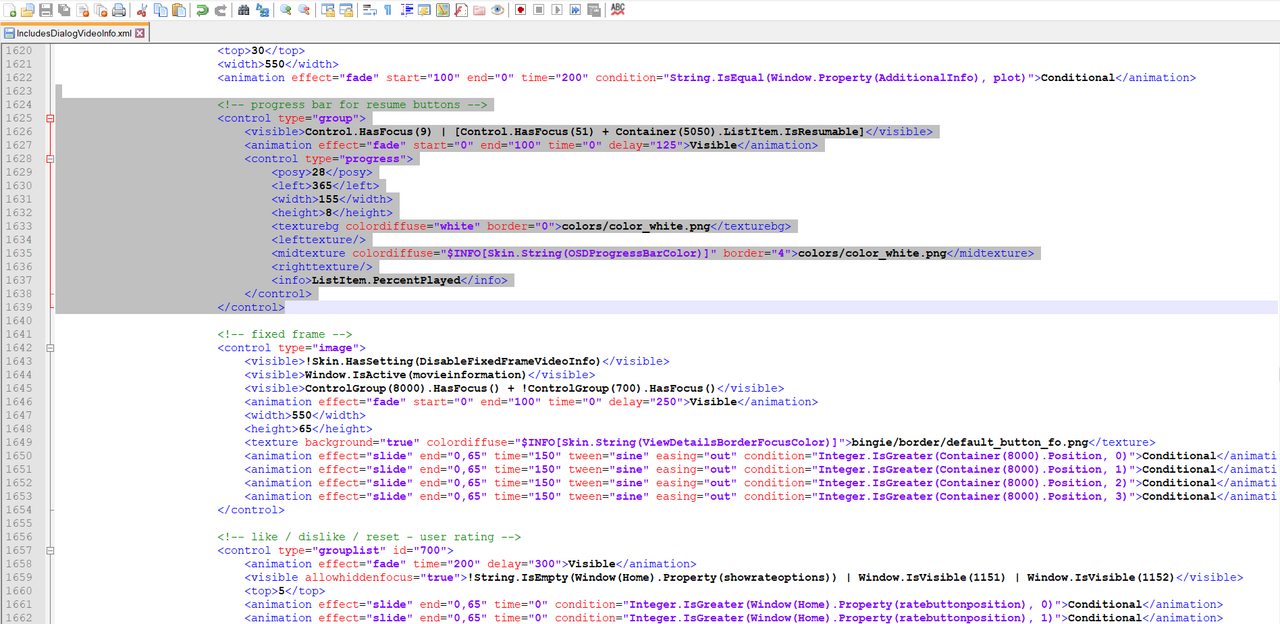Click the value 28 in the posy tag
Viewport: 1280px width, 624px height.
point(319,172)
